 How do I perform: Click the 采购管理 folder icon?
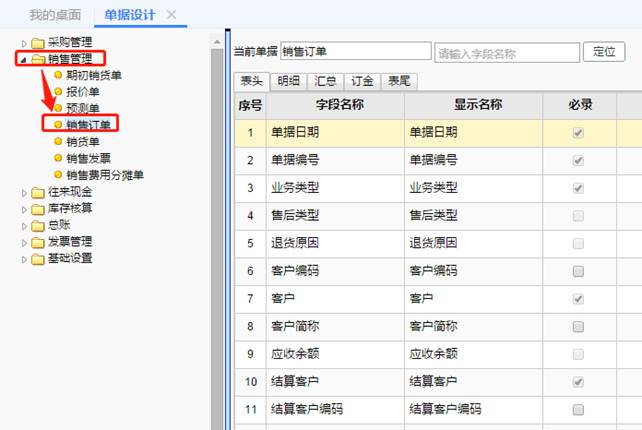coord(38,43)
